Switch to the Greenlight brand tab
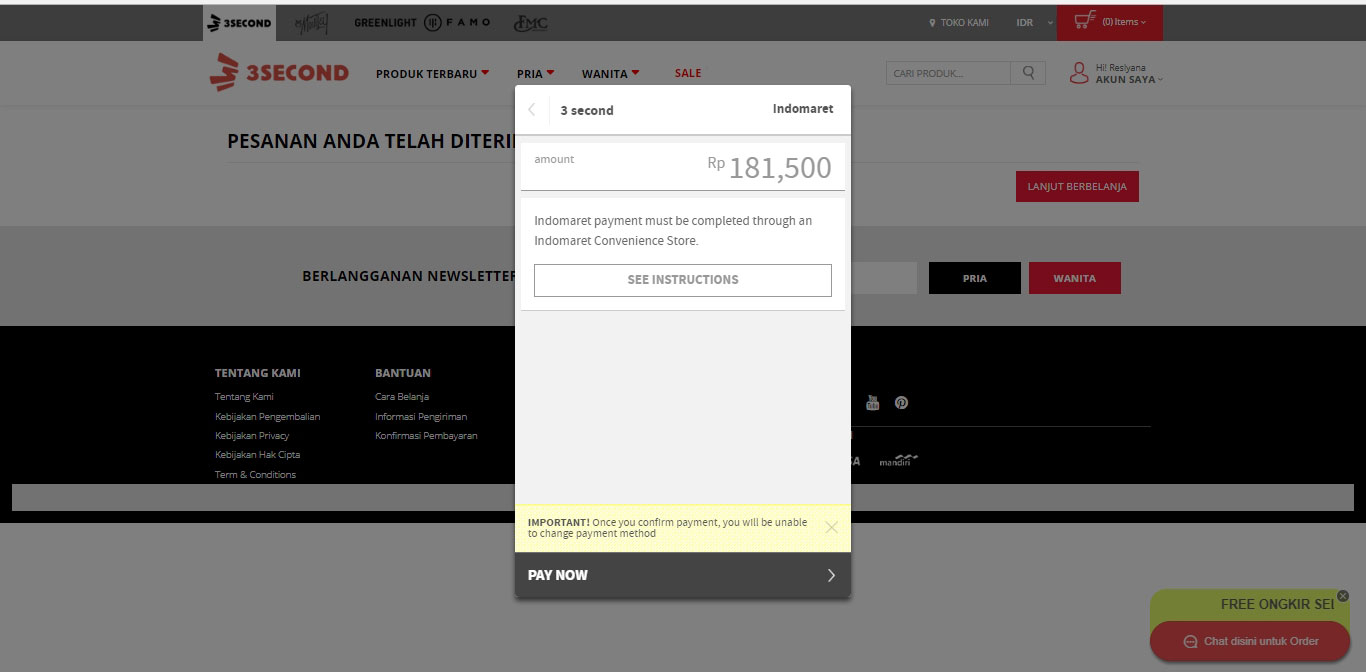This screenshot has height=672, width=1366. pos(385,23)
